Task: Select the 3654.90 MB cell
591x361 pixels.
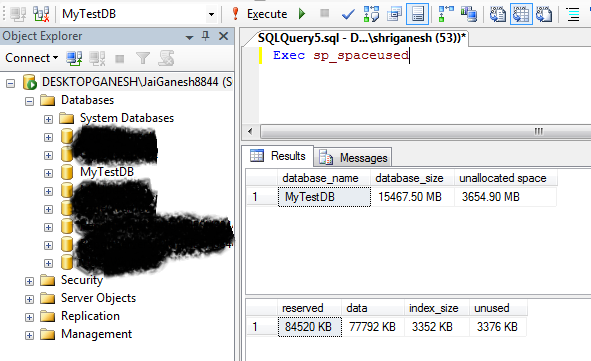Action: (505, 197)
